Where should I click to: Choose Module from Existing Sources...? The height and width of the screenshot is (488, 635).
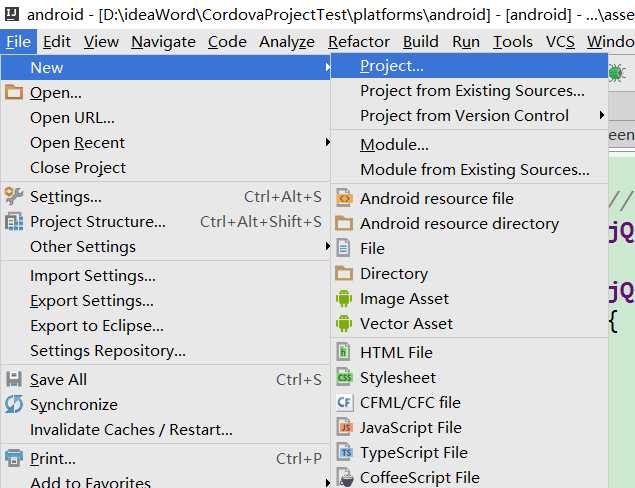coord(470,169)
